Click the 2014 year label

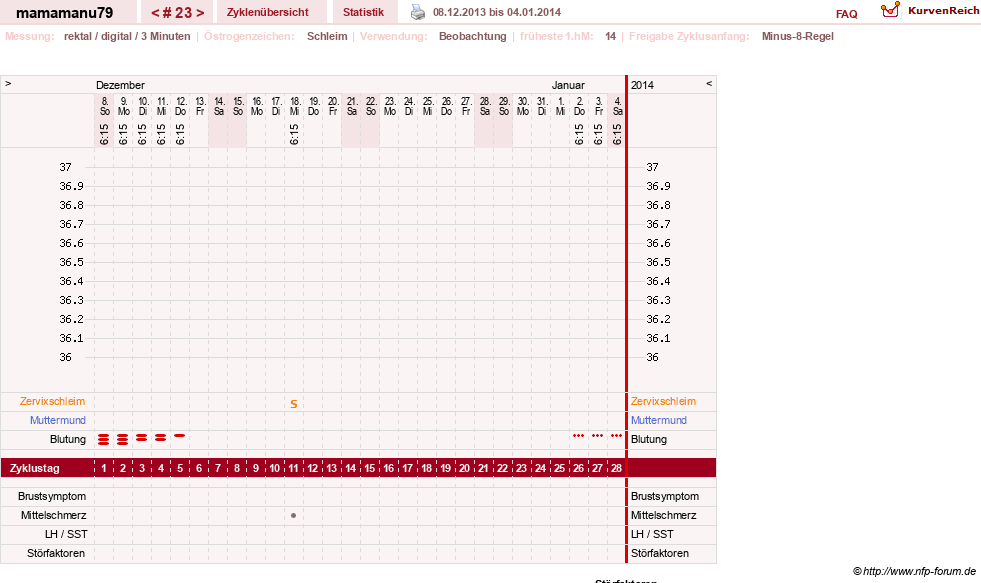tap(642, 85)
